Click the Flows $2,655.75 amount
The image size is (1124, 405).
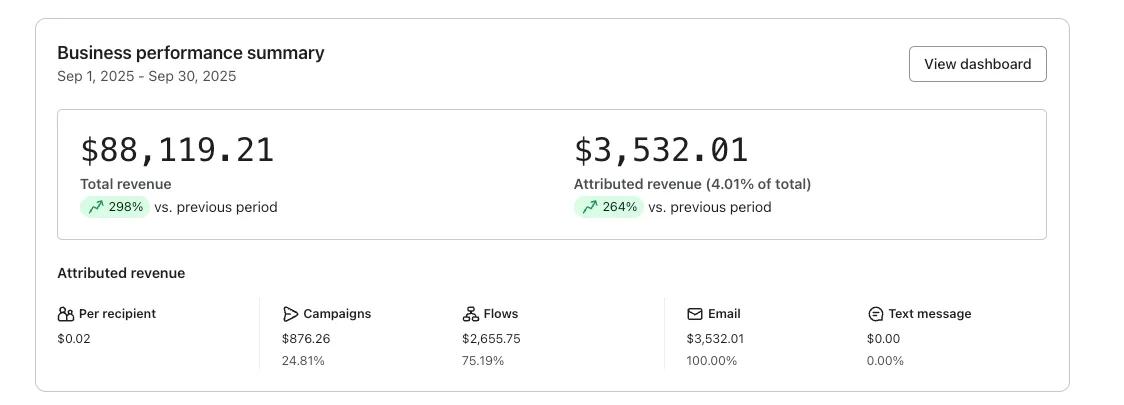(491, 339)
